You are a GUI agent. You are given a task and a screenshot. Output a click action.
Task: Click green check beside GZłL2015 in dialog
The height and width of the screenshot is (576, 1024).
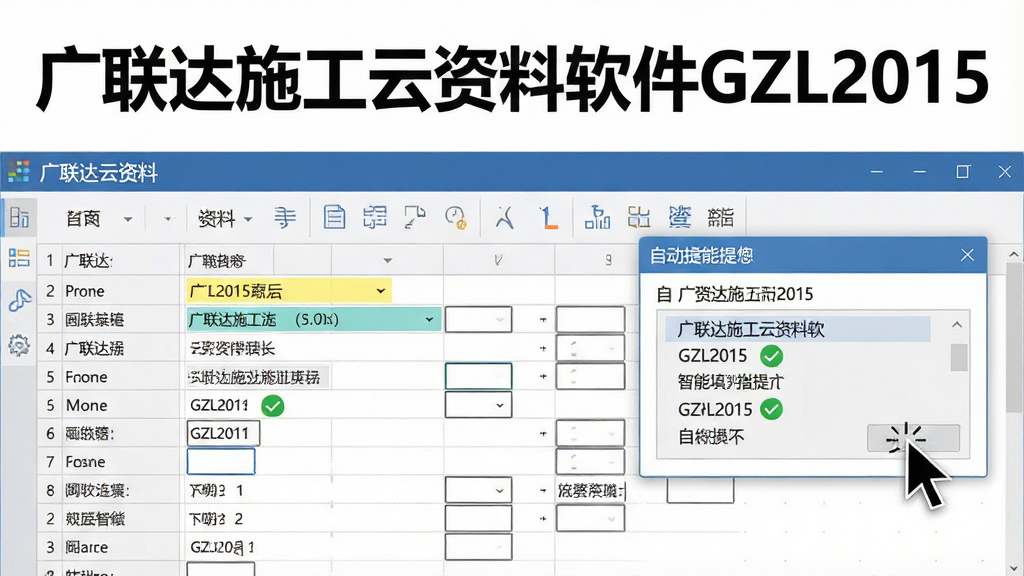click(x=771, y=409)
